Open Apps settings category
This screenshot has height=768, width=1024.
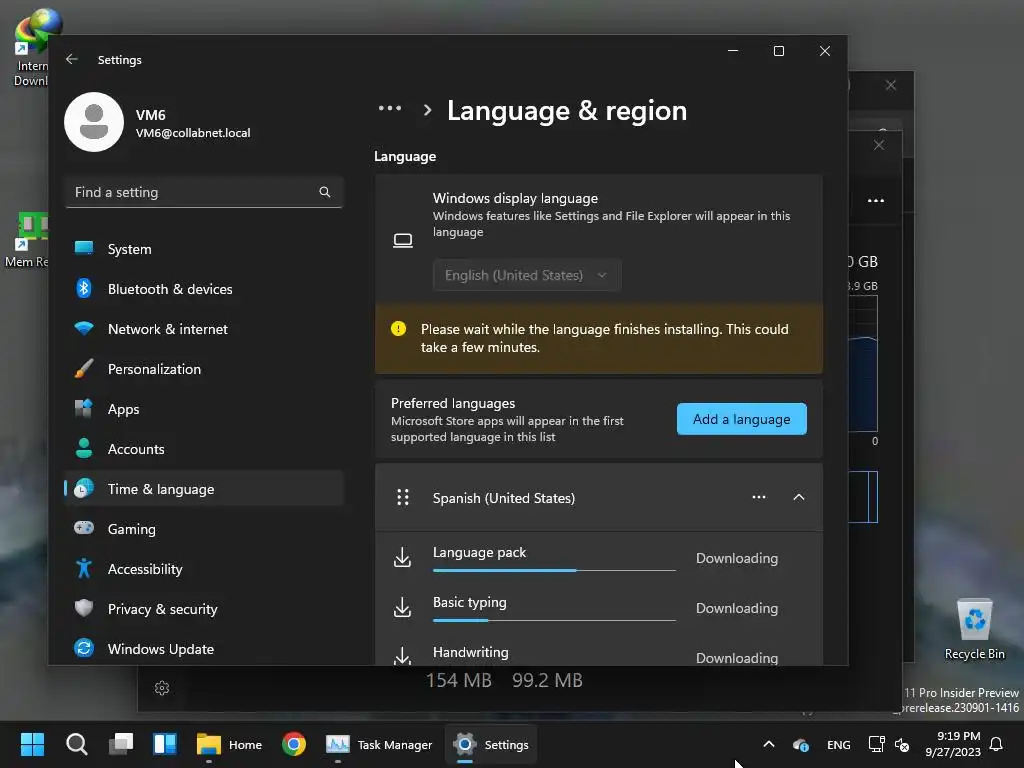[204, 409]
